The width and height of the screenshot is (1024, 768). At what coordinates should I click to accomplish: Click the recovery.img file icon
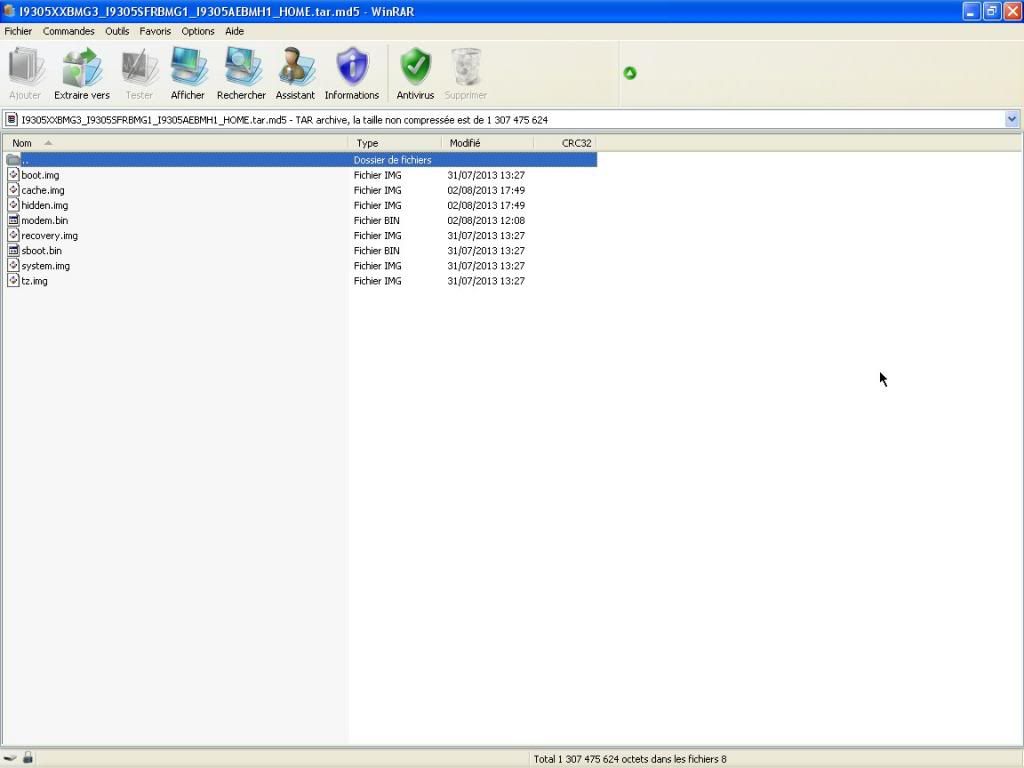pyautogui.click(x=13, y=235)
